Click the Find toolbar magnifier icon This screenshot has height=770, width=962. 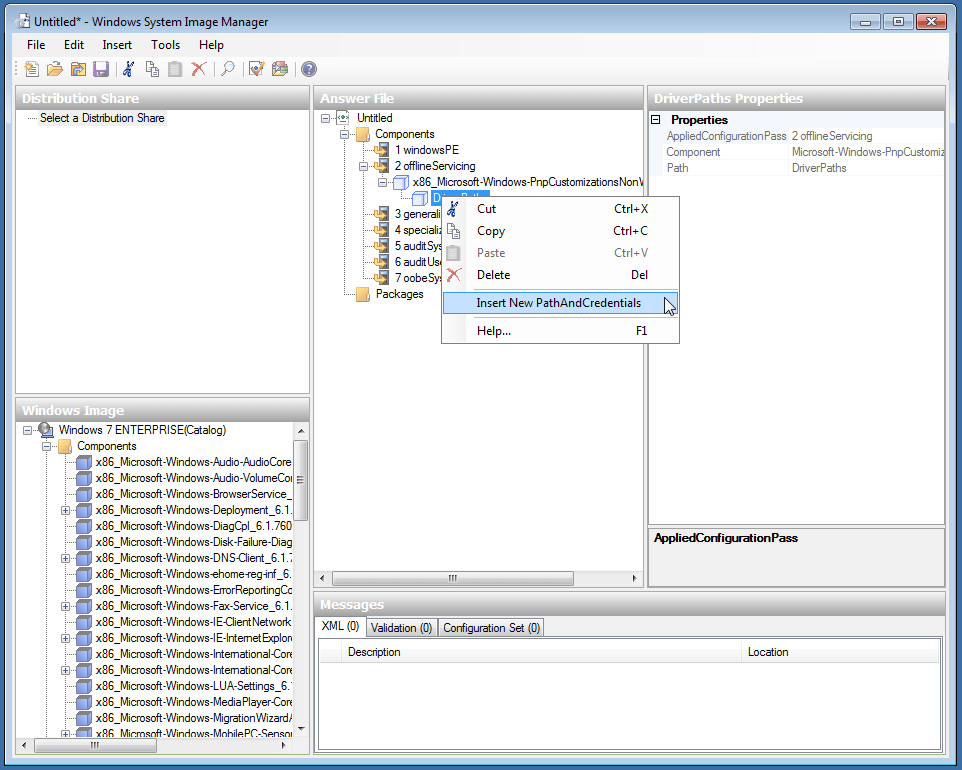[x=227, y=68]
